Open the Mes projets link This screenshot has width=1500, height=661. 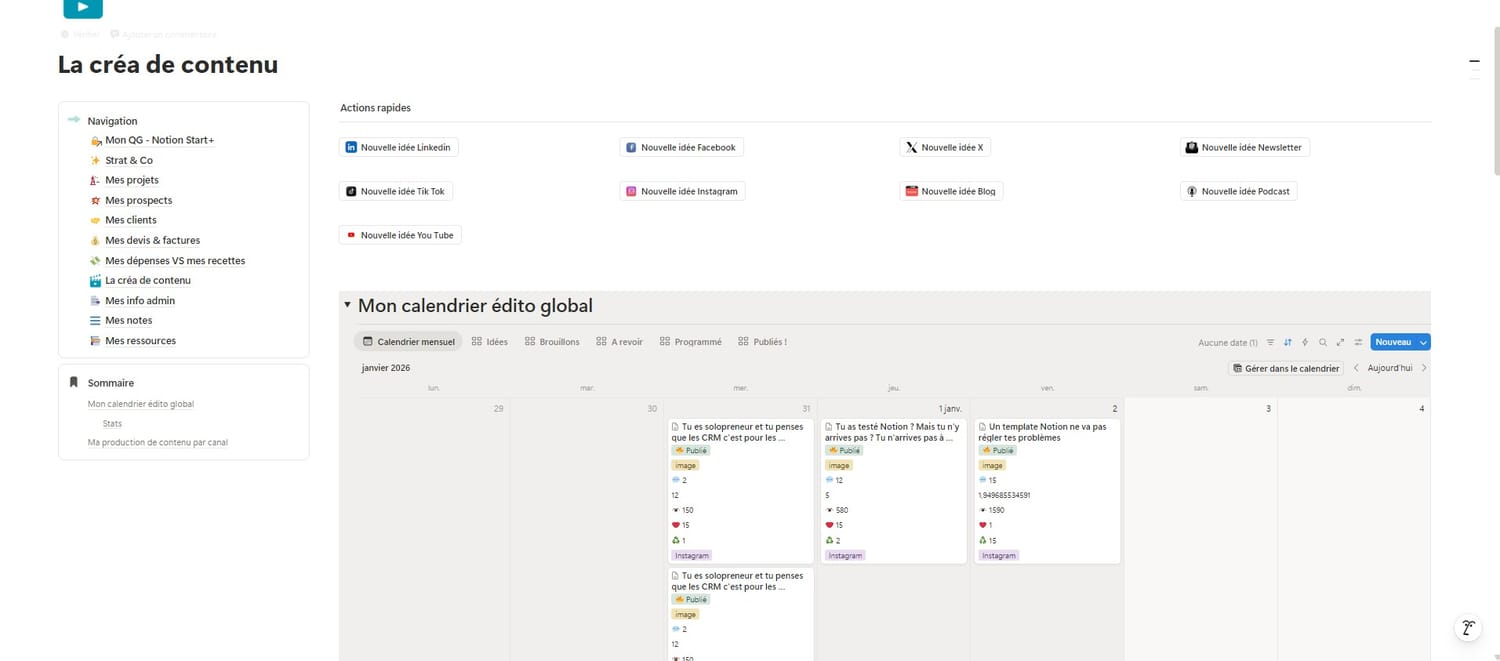pos(132,180)
